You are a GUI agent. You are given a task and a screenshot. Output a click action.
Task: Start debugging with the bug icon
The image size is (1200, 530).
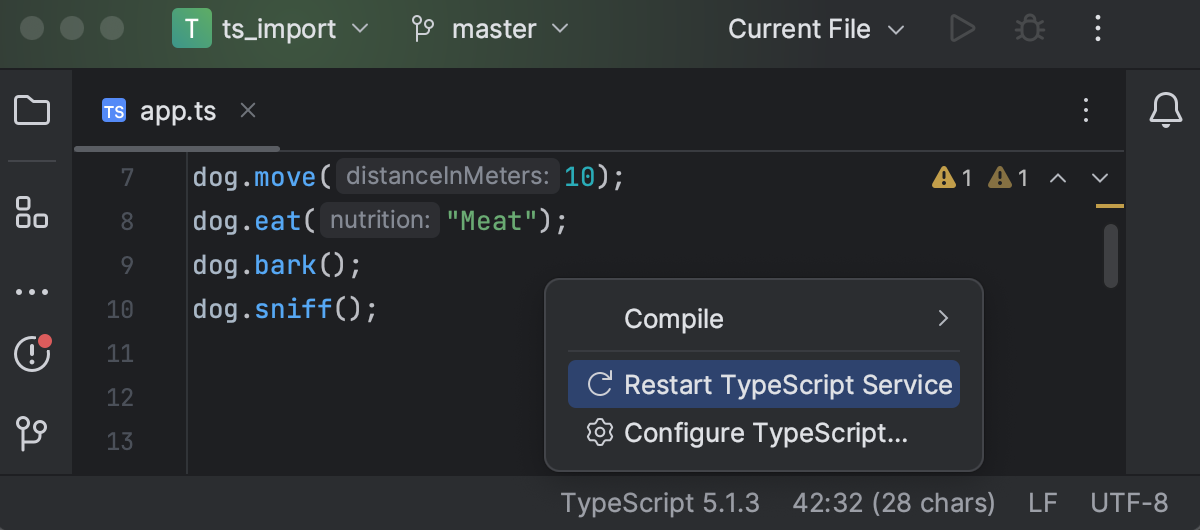click(x=1029, y=29)
